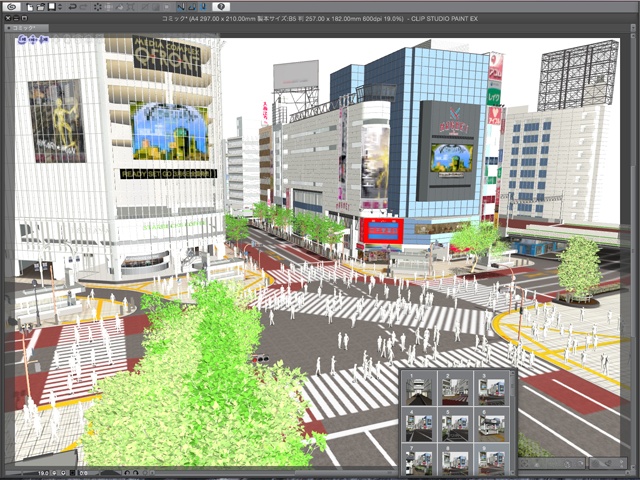Select the 3D camera pan manipulator icon

click(33, 40)
